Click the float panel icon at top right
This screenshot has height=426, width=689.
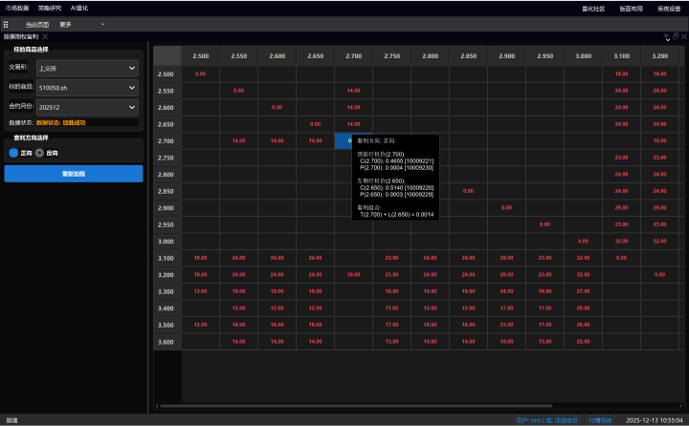click(x=673, y=36)
